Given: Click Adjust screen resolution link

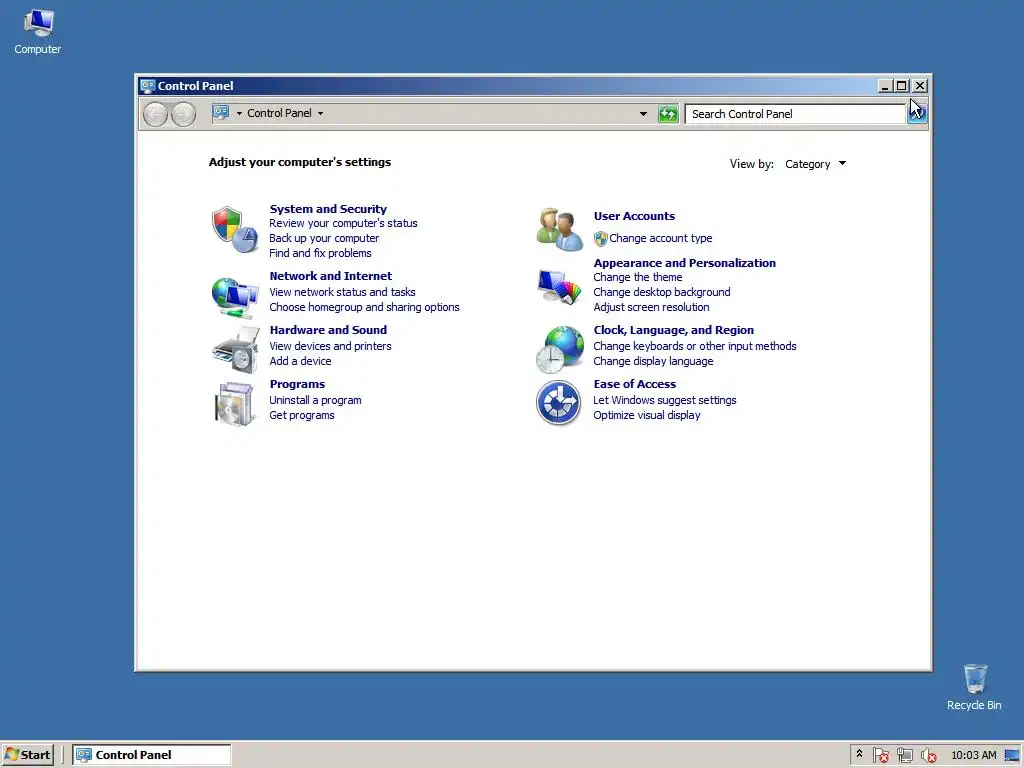Looking at the screenshot, I should (651, 308).
